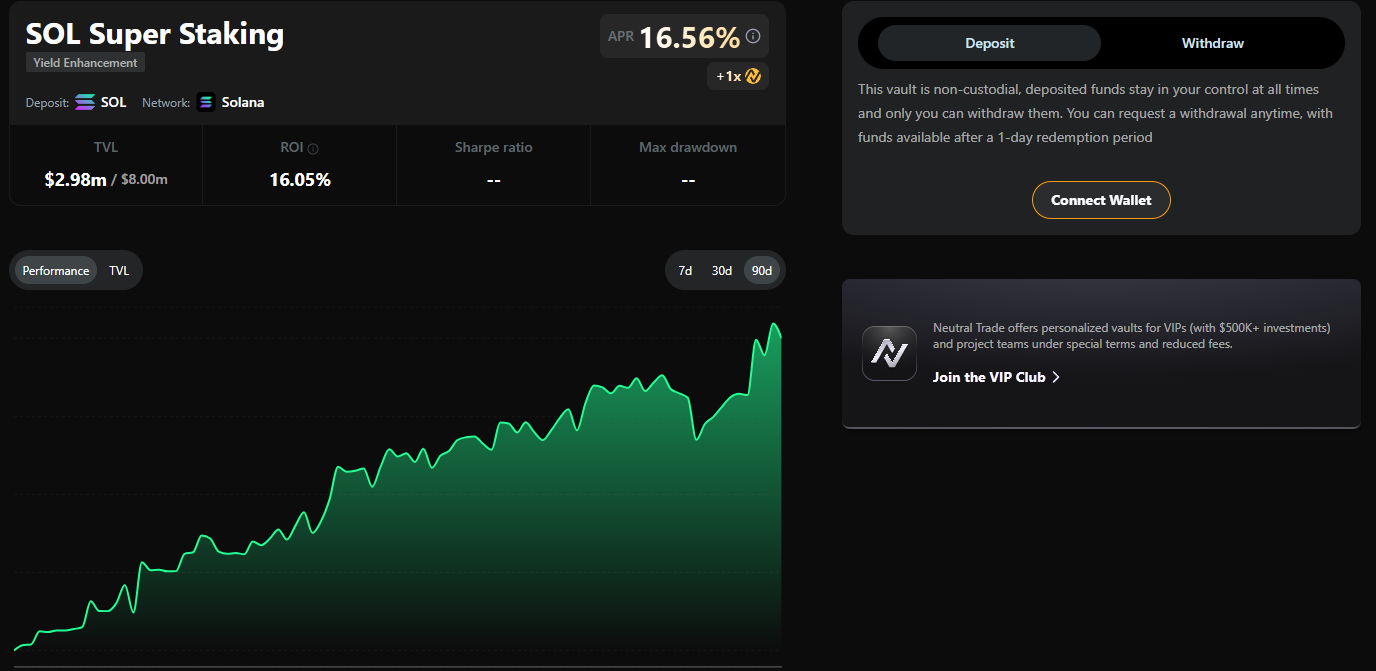The image size is (1376, 671).
Task: Click the ROI info icon
Action: pyautogui.click(x=313, y=149)
